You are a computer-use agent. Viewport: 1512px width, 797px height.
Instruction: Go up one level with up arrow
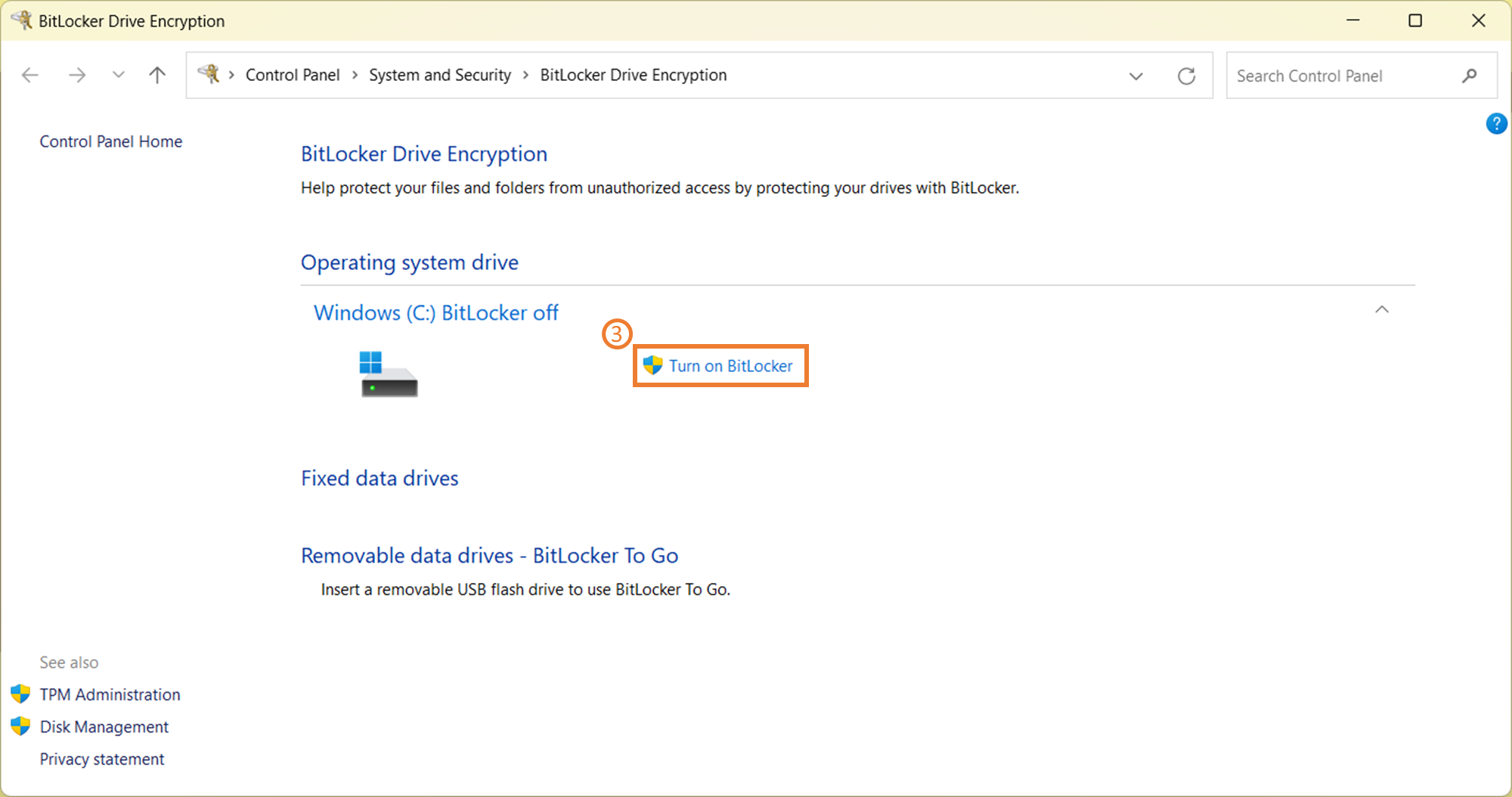point(157,75)
